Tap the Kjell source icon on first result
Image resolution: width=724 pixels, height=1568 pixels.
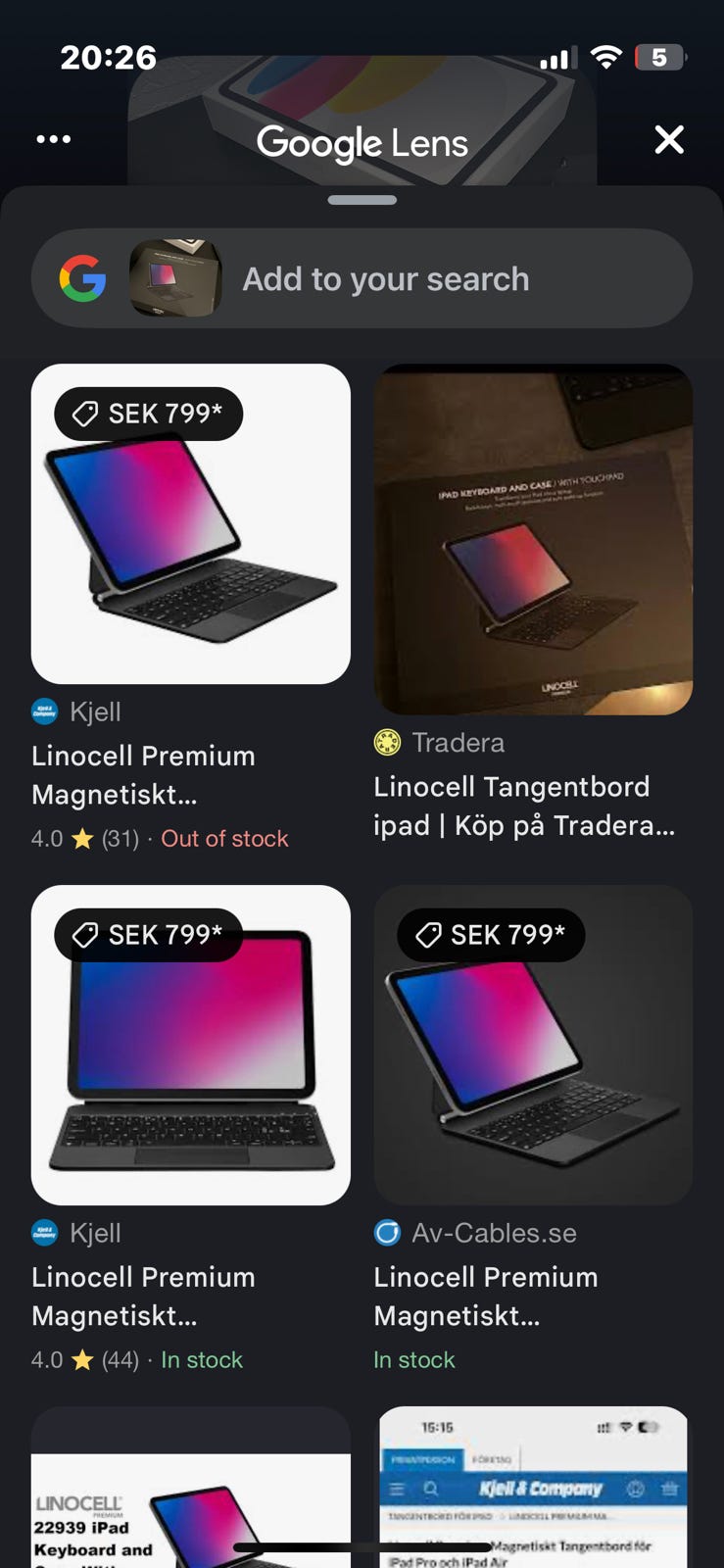[44, 711]
